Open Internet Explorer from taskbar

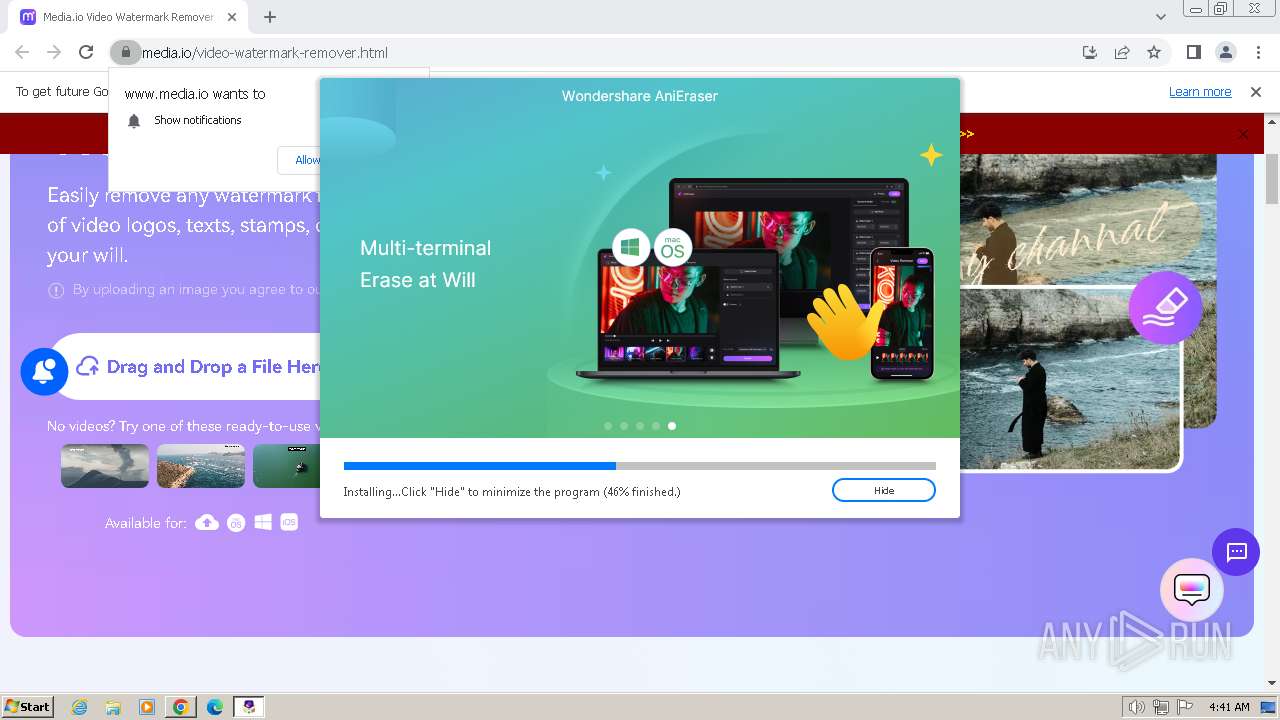pyautogui.click(x=80, y=707)
